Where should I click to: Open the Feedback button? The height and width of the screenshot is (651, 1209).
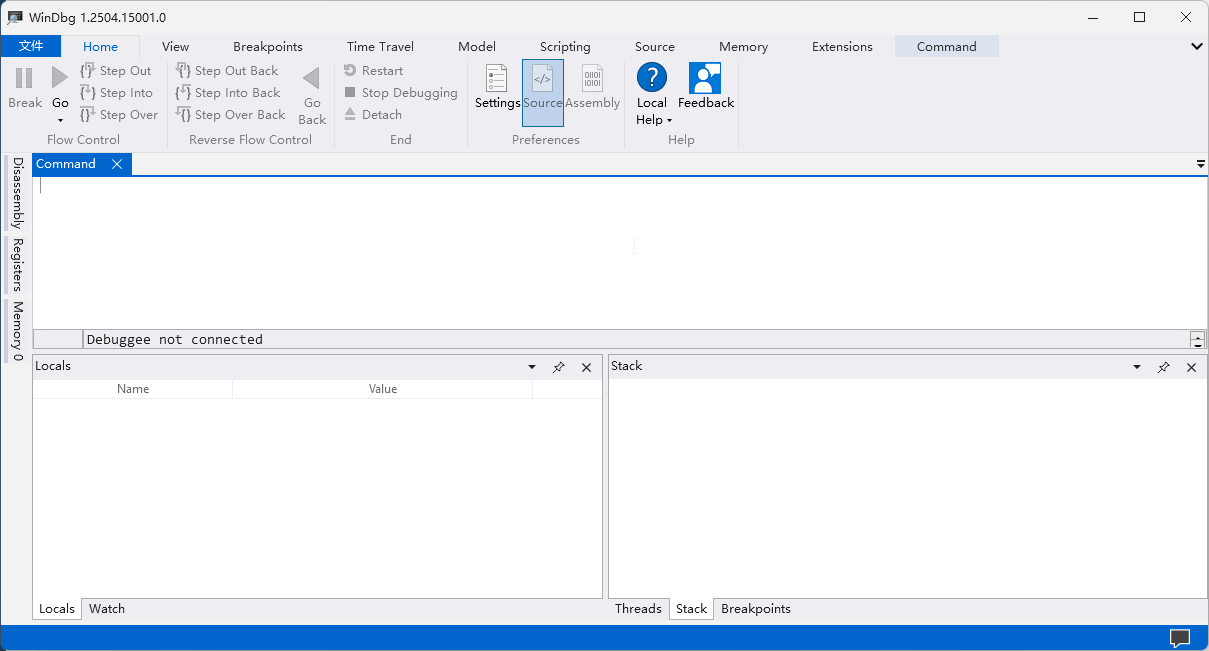click(706, 87)
